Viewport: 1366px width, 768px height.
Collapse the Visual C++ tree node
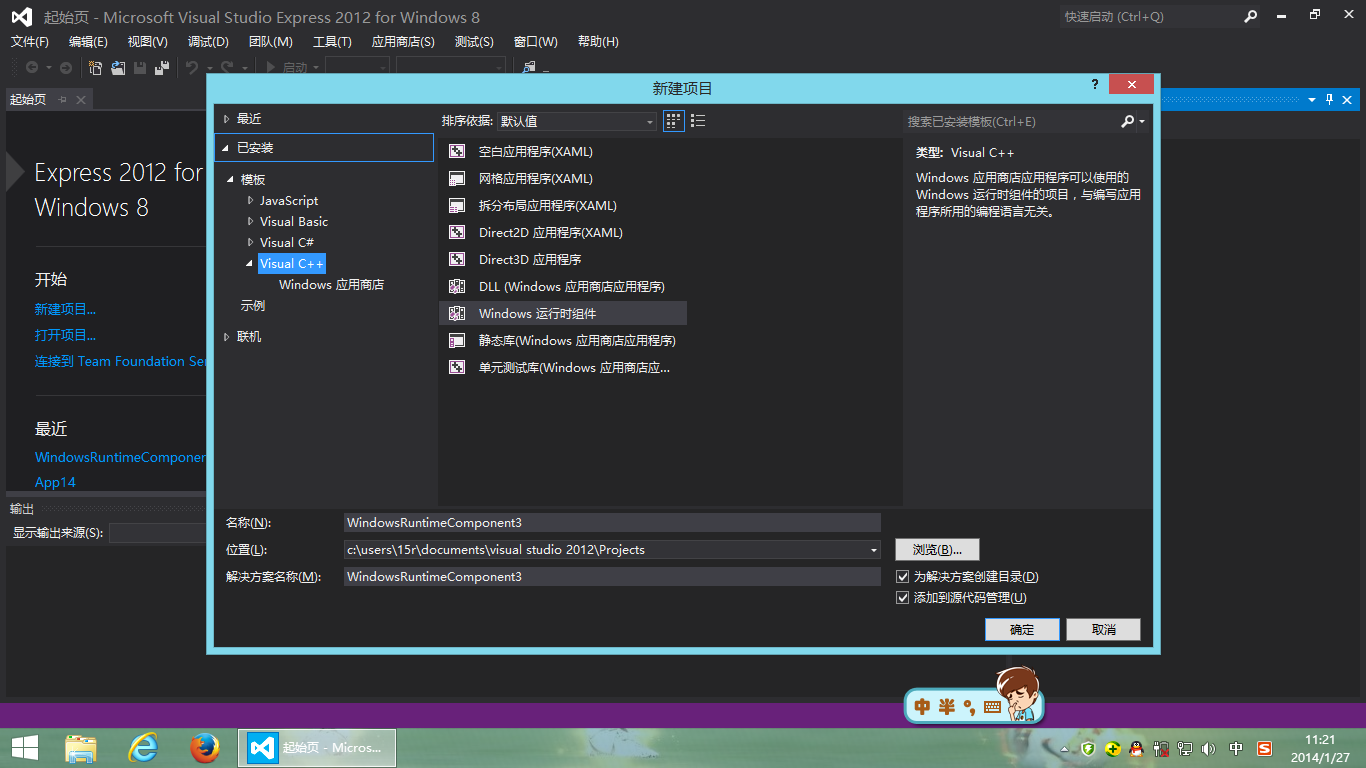(x=250, y=263)
